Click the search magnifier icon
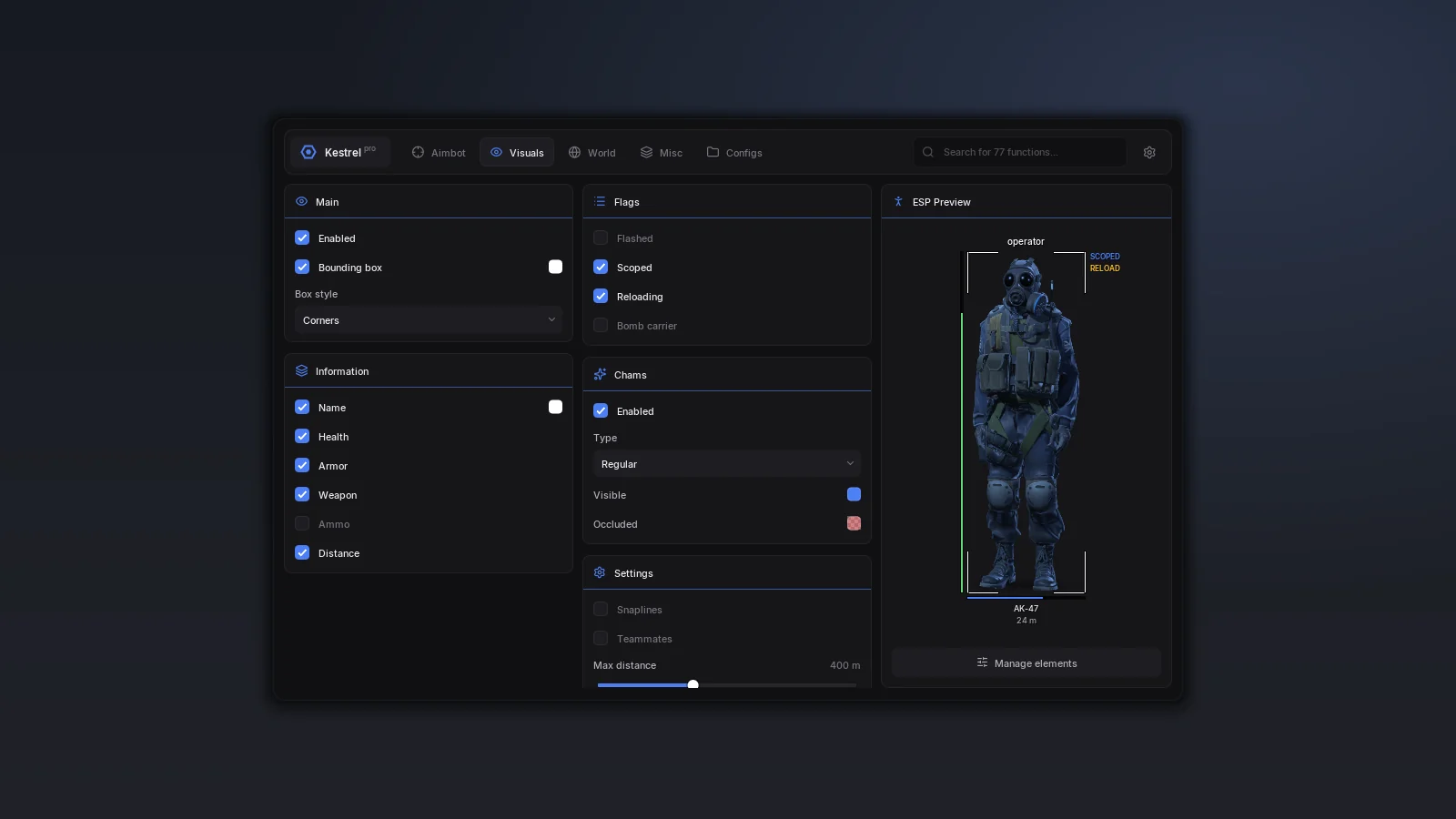Image resolution: width=1456 pixels, height=819 pixels. [x=928, y=152]
